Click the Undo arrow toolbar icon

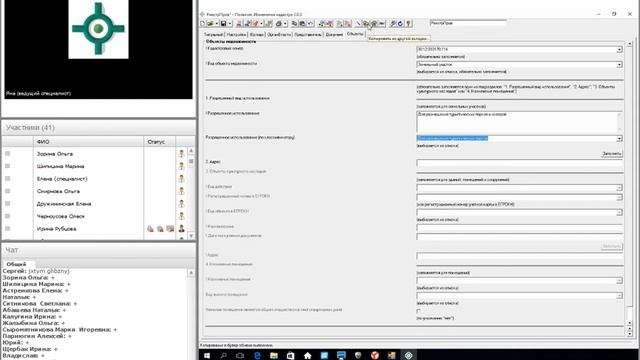310,24
